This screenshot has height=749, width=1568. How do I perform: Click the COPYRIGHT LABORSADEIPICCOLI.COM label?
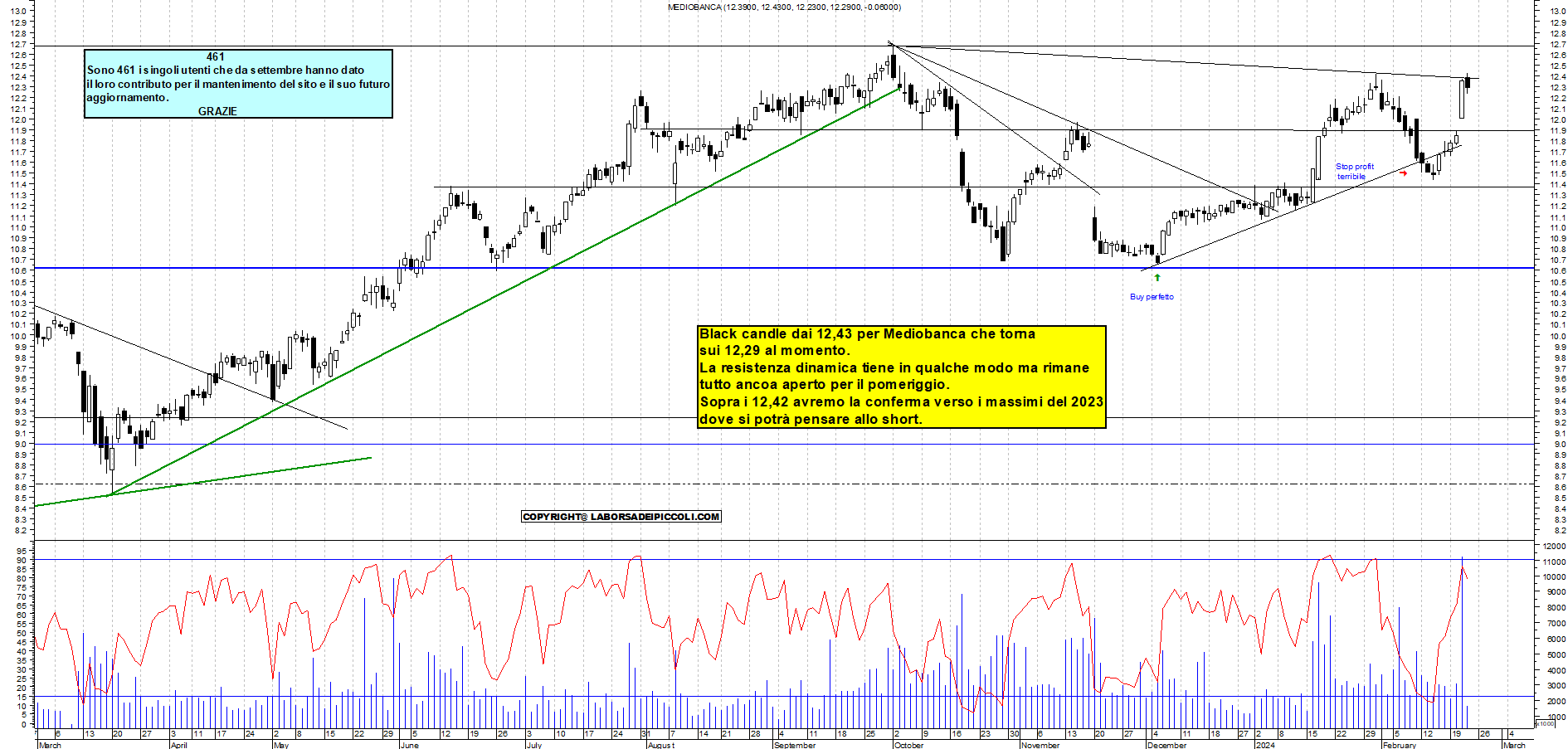click(621, 517)
